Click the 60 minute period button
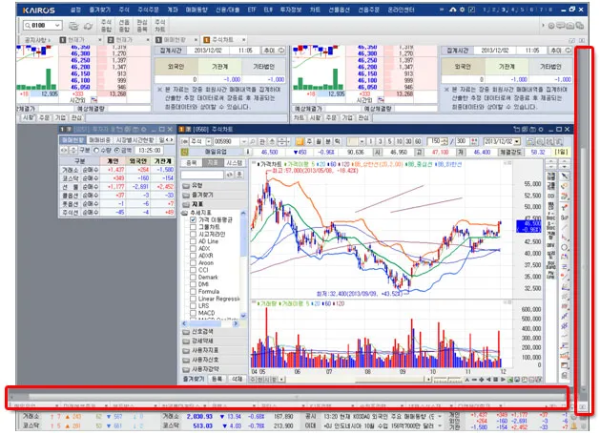The width and height of the screenshot is (600, 433). [x=418, y=142]
